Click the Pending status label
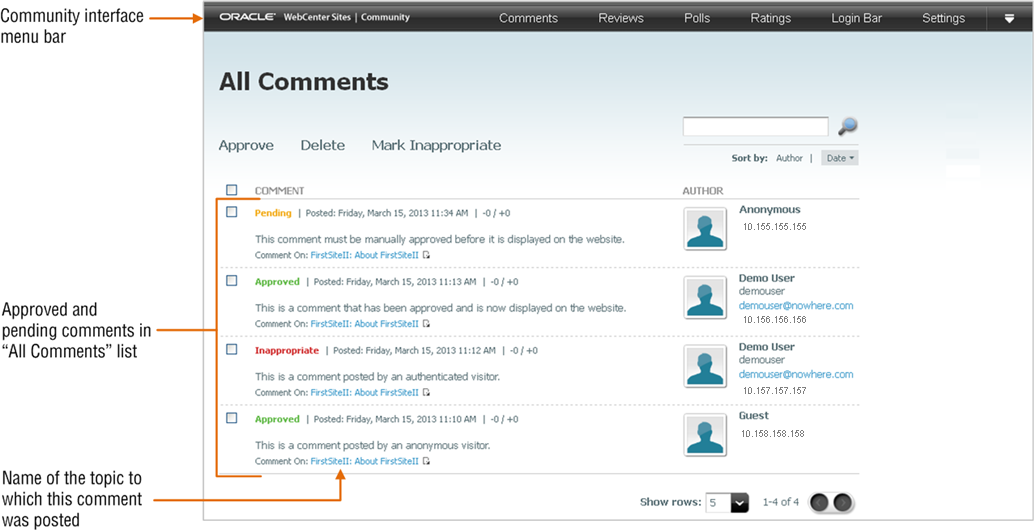 [x=273, y=213]
